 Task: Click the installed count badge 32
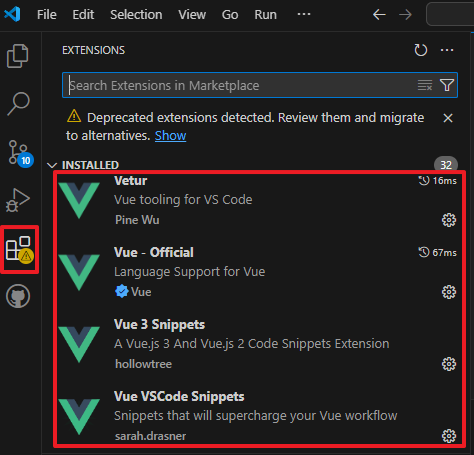click(446, 165)
